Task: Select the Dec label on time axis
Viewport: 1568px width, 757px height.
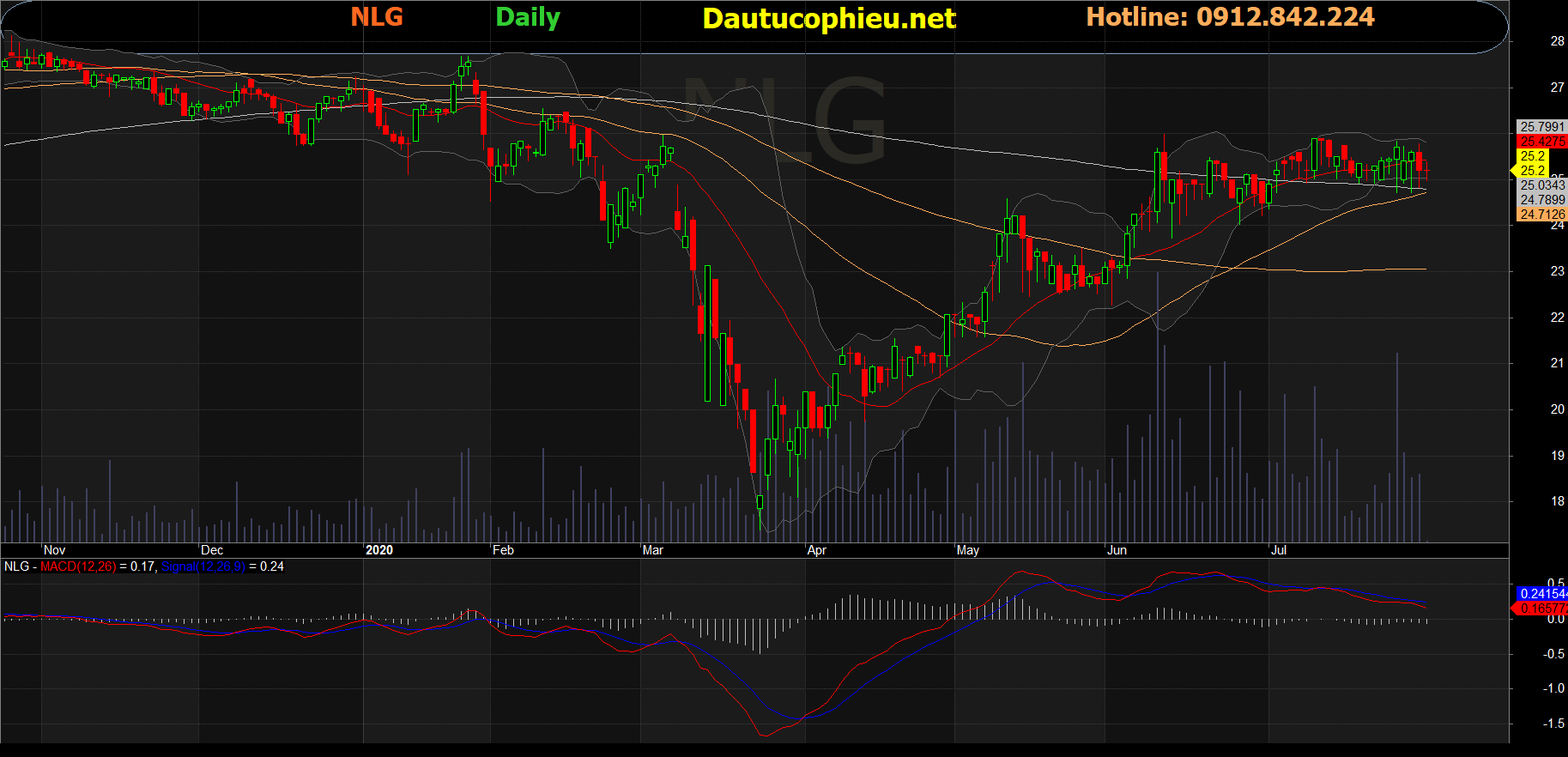Action: point(212,550)
